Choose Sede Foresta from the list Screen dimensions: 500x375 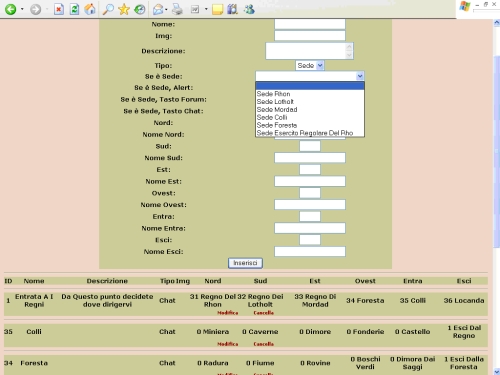coord(310,125)
